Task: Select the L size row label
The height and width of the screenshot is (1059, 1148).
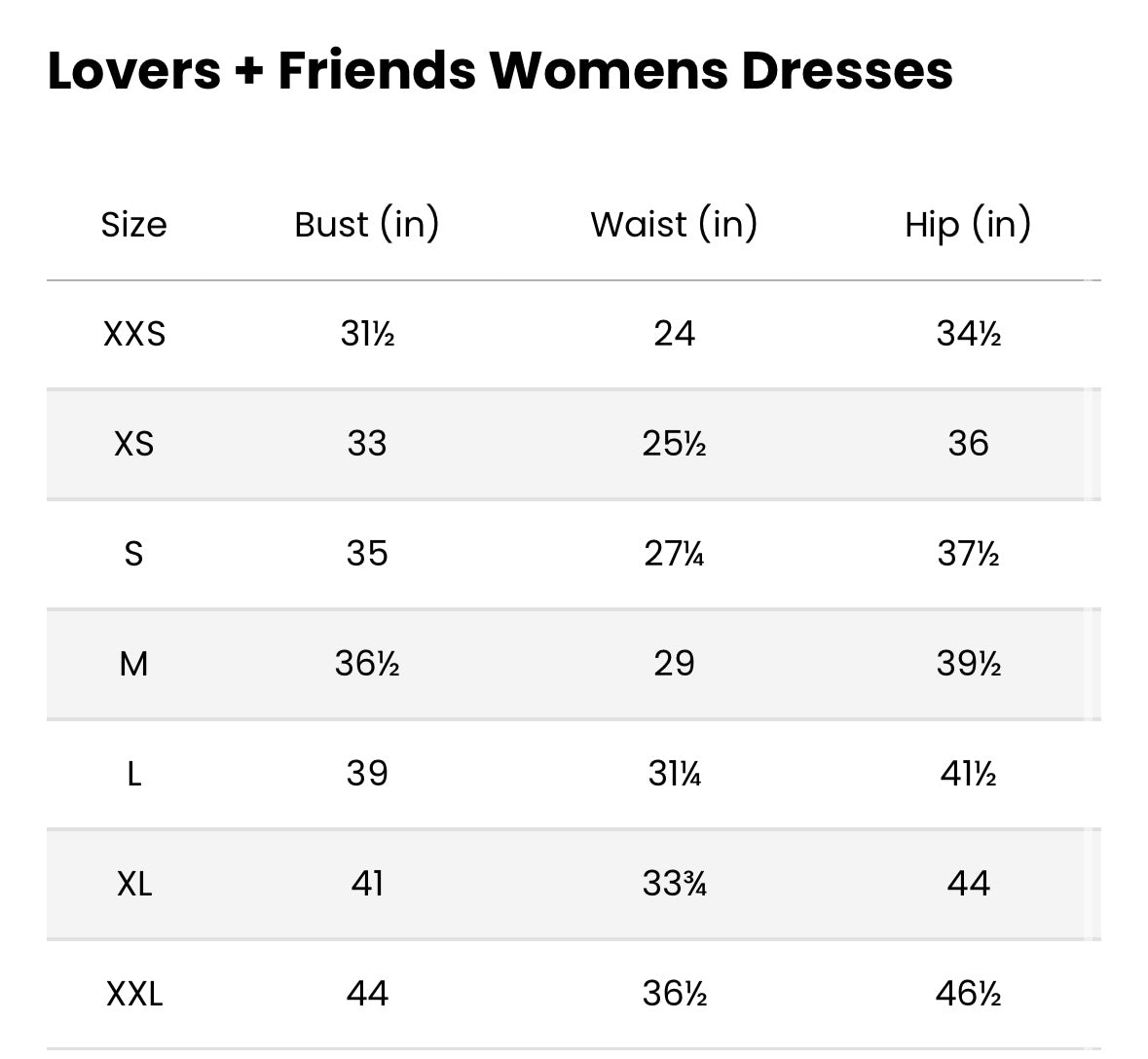Action: tap(134, 775)
